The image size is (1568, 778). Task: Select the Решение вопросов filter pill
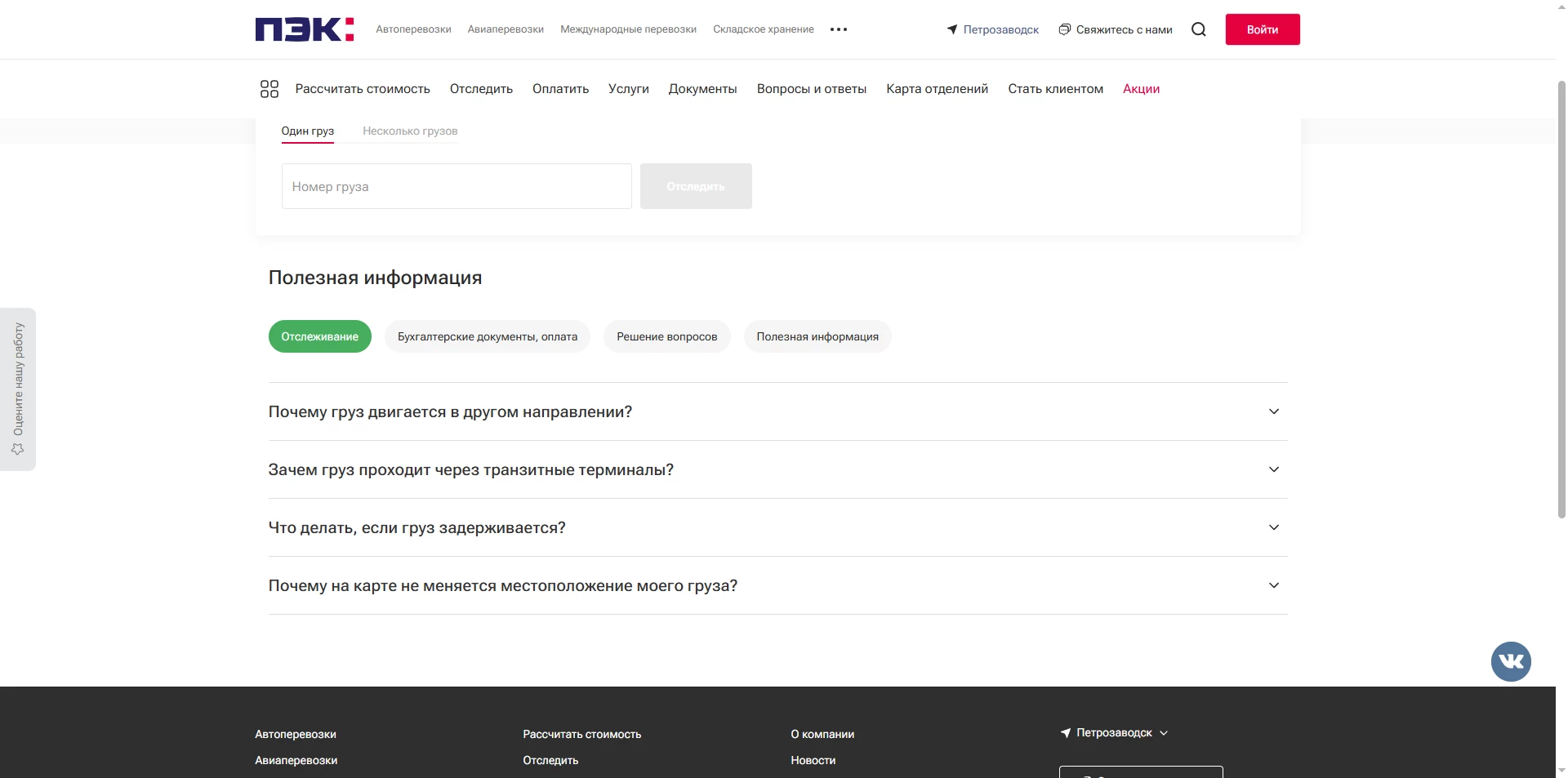(x=667, y=336)
